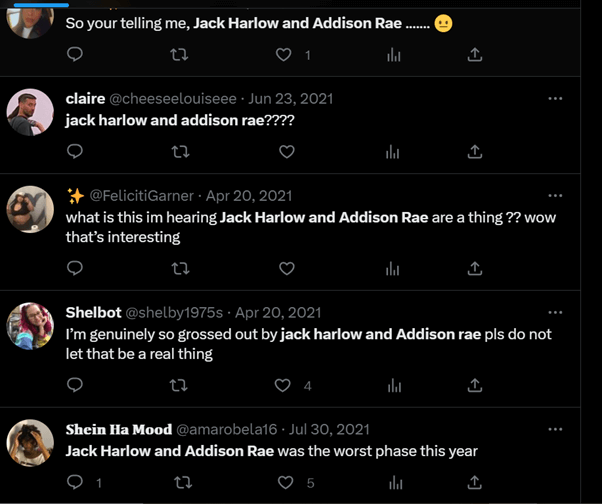Viewport: 602px width, 504px height.
Task: Open claire's profile picture
Action: point(30,112)
